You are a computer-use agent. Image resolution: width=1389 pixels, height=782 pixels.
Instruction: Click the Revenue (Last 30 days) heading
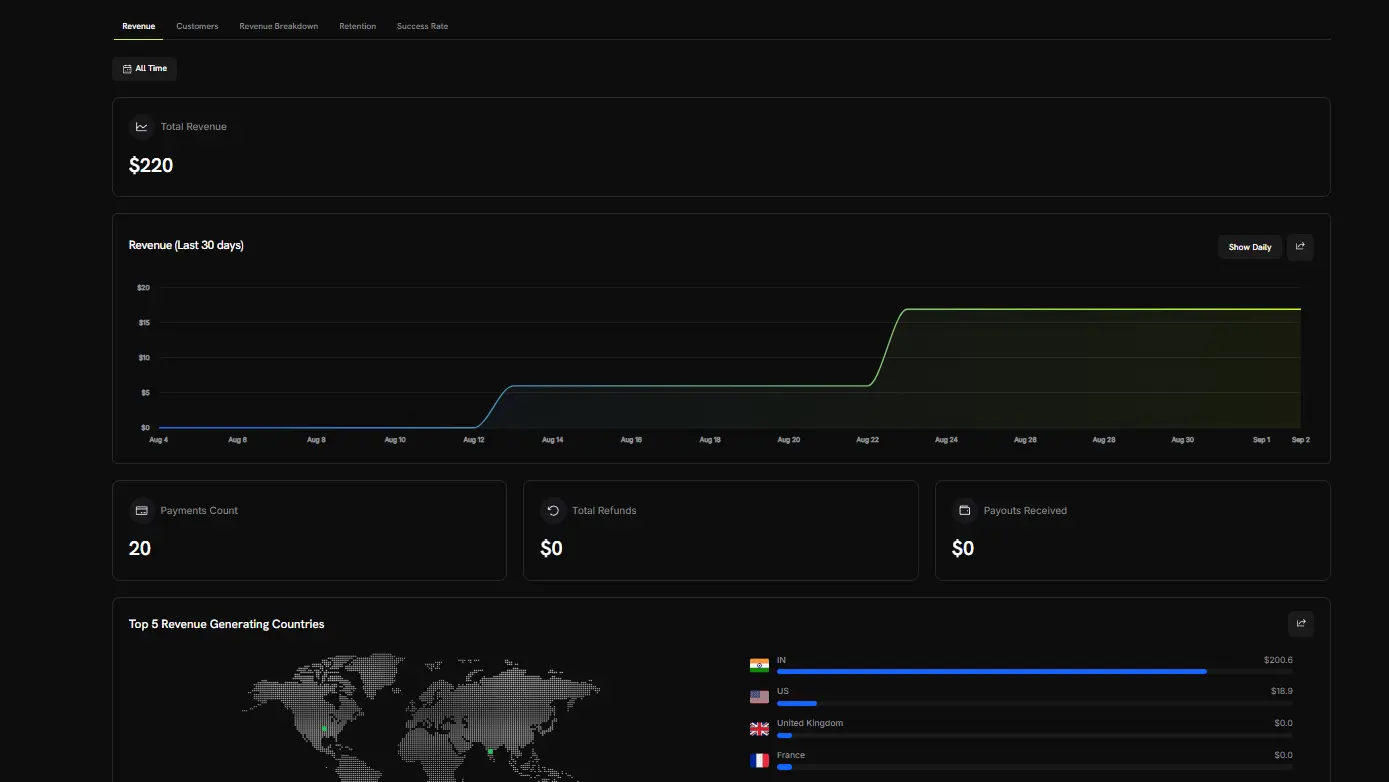tap(186, 245)
